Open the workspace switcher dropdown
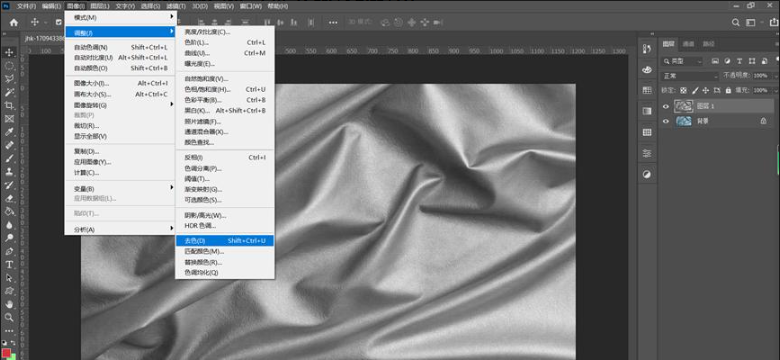The width and height of the screenshot is (780, 360). [751, 22]
